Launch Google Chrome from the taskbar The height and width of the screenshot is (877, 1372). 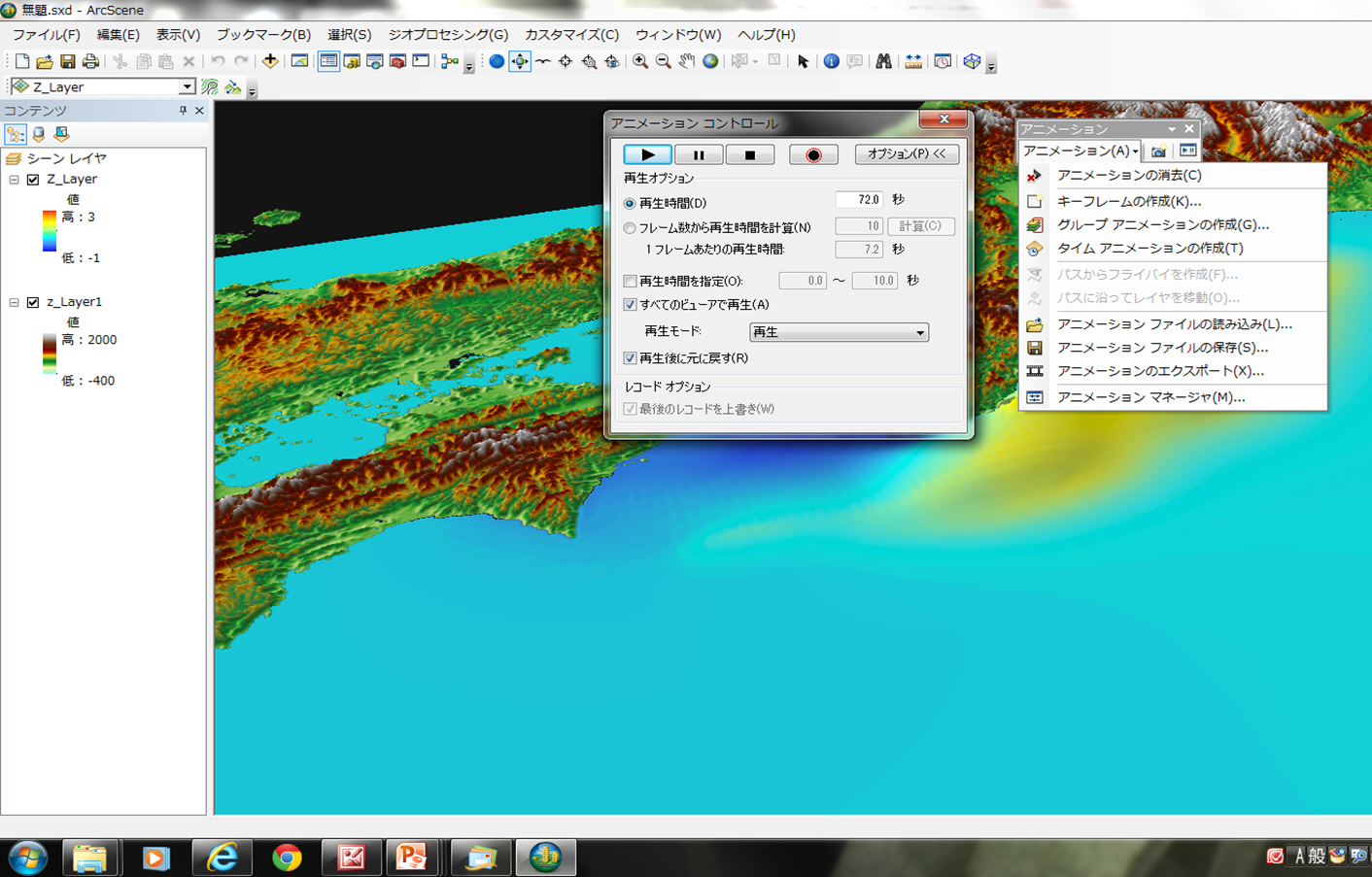pos(287,857)
